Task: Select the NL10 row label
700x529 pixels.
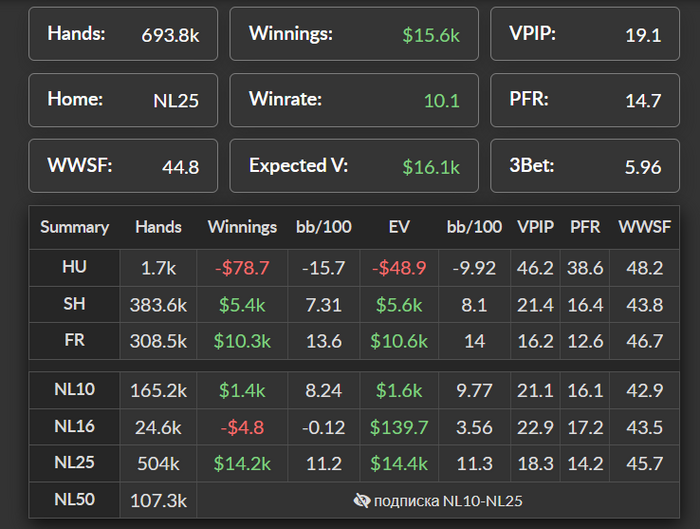Action: 74,391
